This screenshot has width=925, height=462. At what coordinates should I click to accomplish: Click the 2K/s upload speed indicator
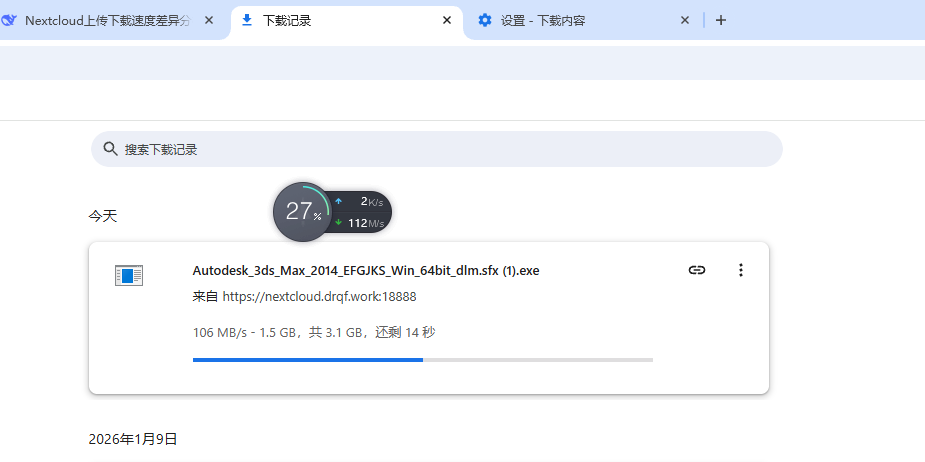point(360,202)
